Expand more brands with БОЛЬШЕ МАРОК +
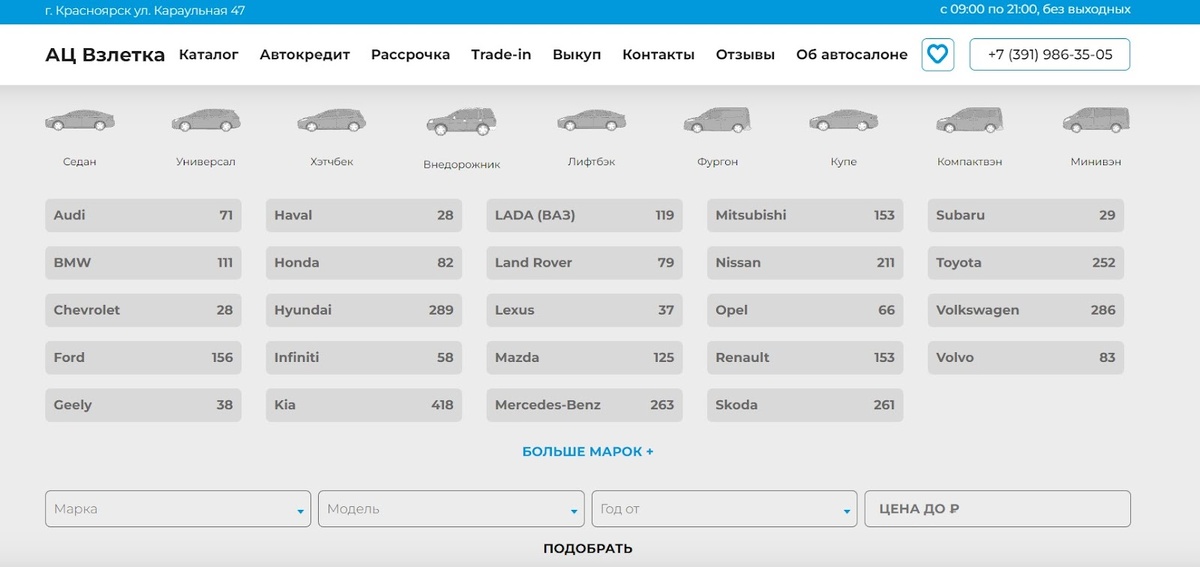Viewport: 1200px width, 567px height. pos(588,452)
